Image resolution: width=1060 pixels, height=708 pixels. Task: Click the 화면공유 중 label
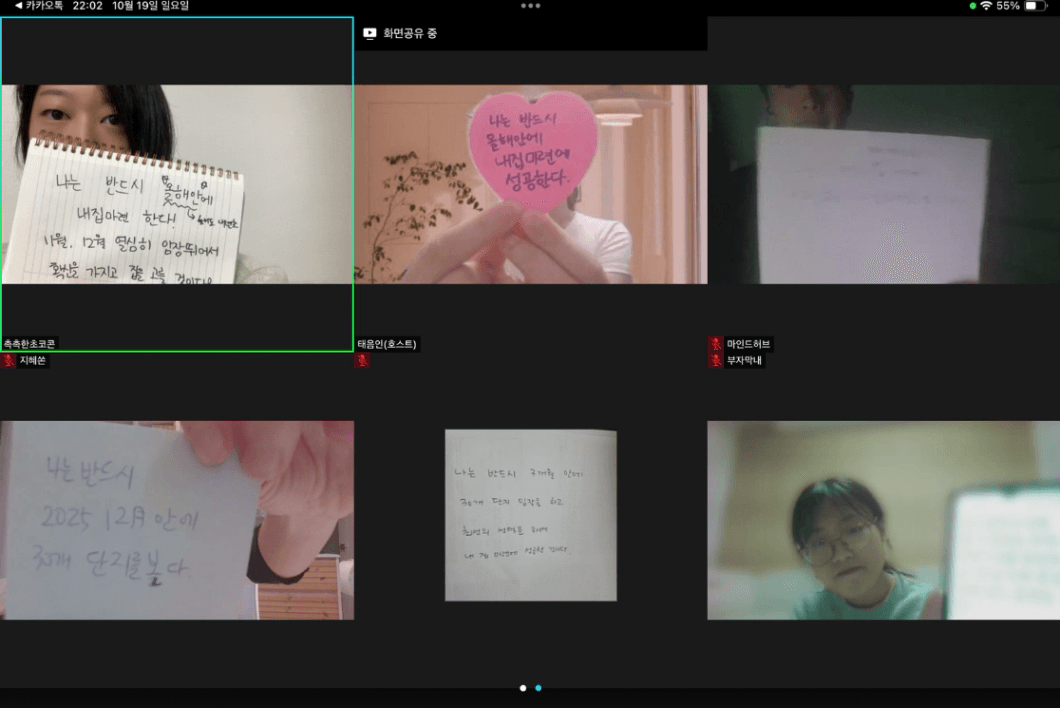tap(410, 33)
